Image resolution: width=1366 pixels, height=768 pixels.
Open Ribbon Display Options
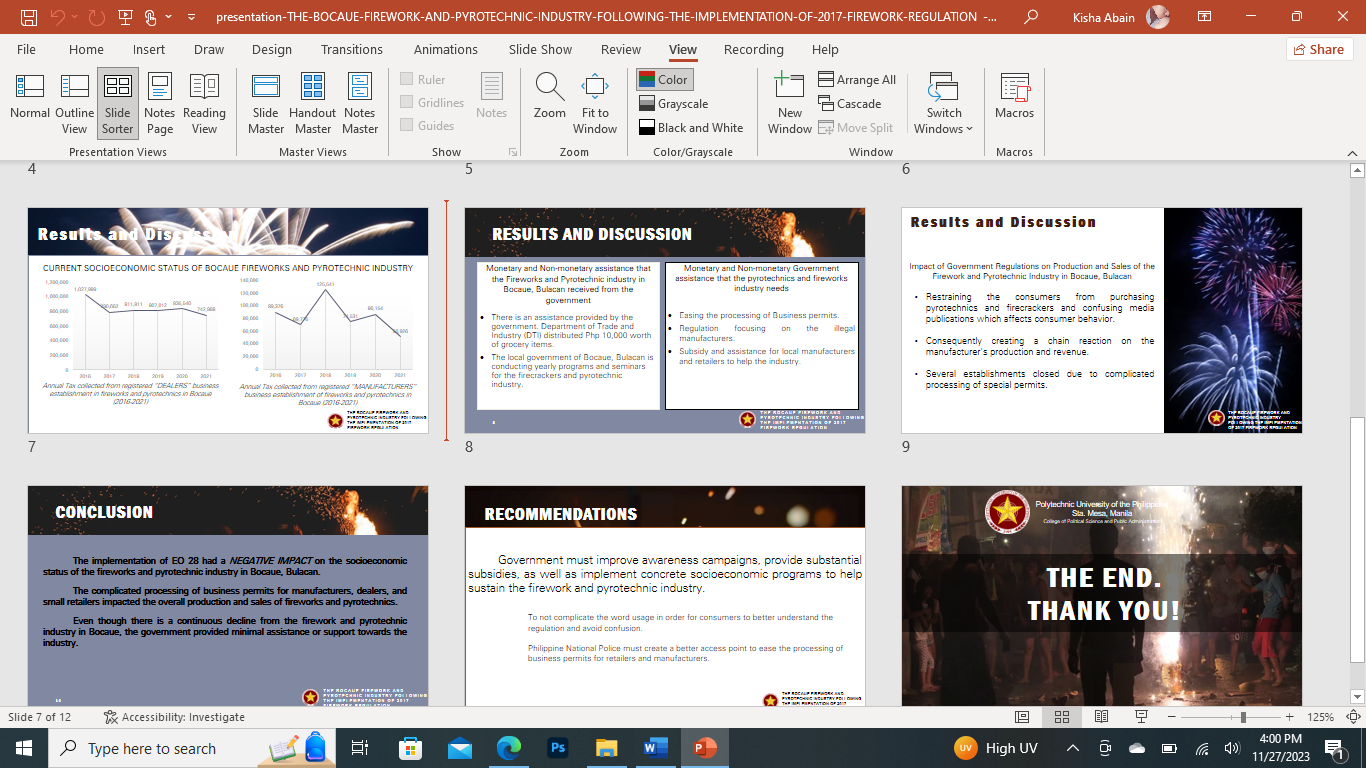pyautogui.click(x=1206, y=17)
